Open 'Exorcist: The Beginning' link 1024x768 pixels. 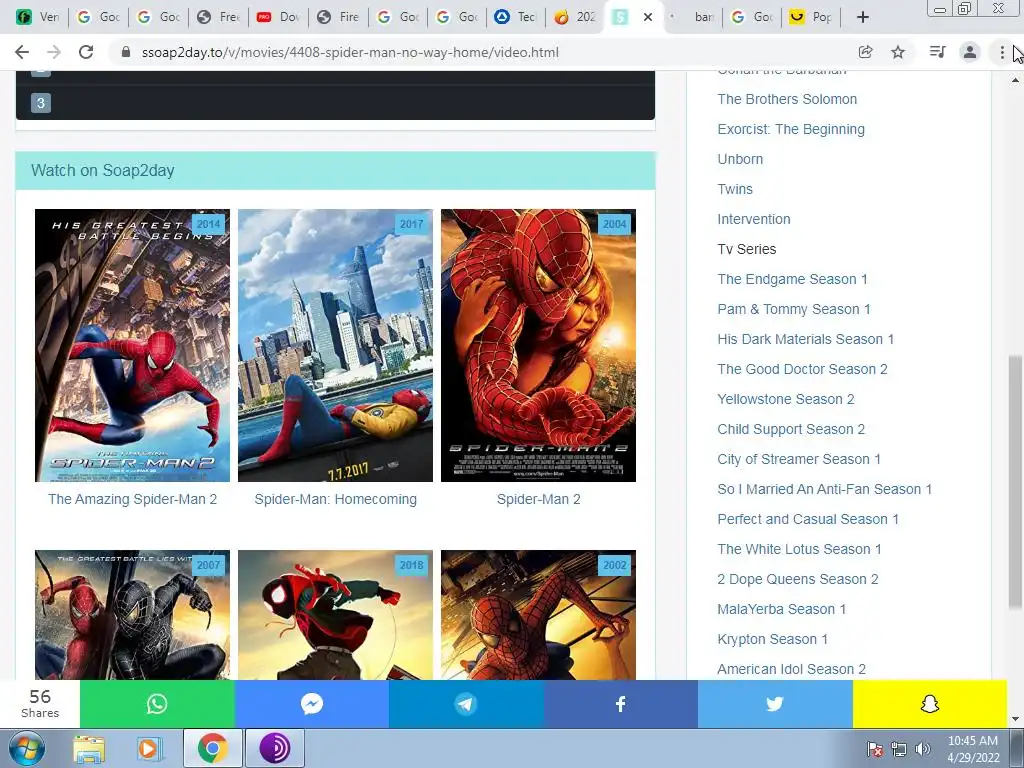point(791,129)
